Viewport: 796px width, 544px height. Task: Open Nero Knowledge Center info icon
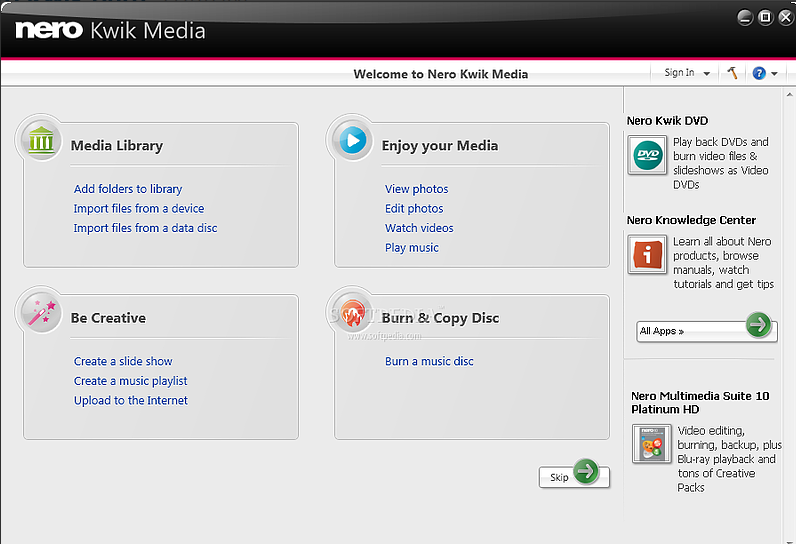tap(647, 254)
